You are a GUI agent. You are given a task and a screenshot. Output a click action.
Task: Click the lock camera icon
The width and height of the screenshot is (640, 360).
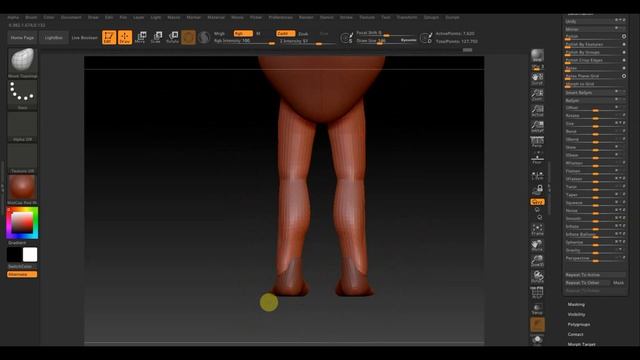tap(537, 190)
